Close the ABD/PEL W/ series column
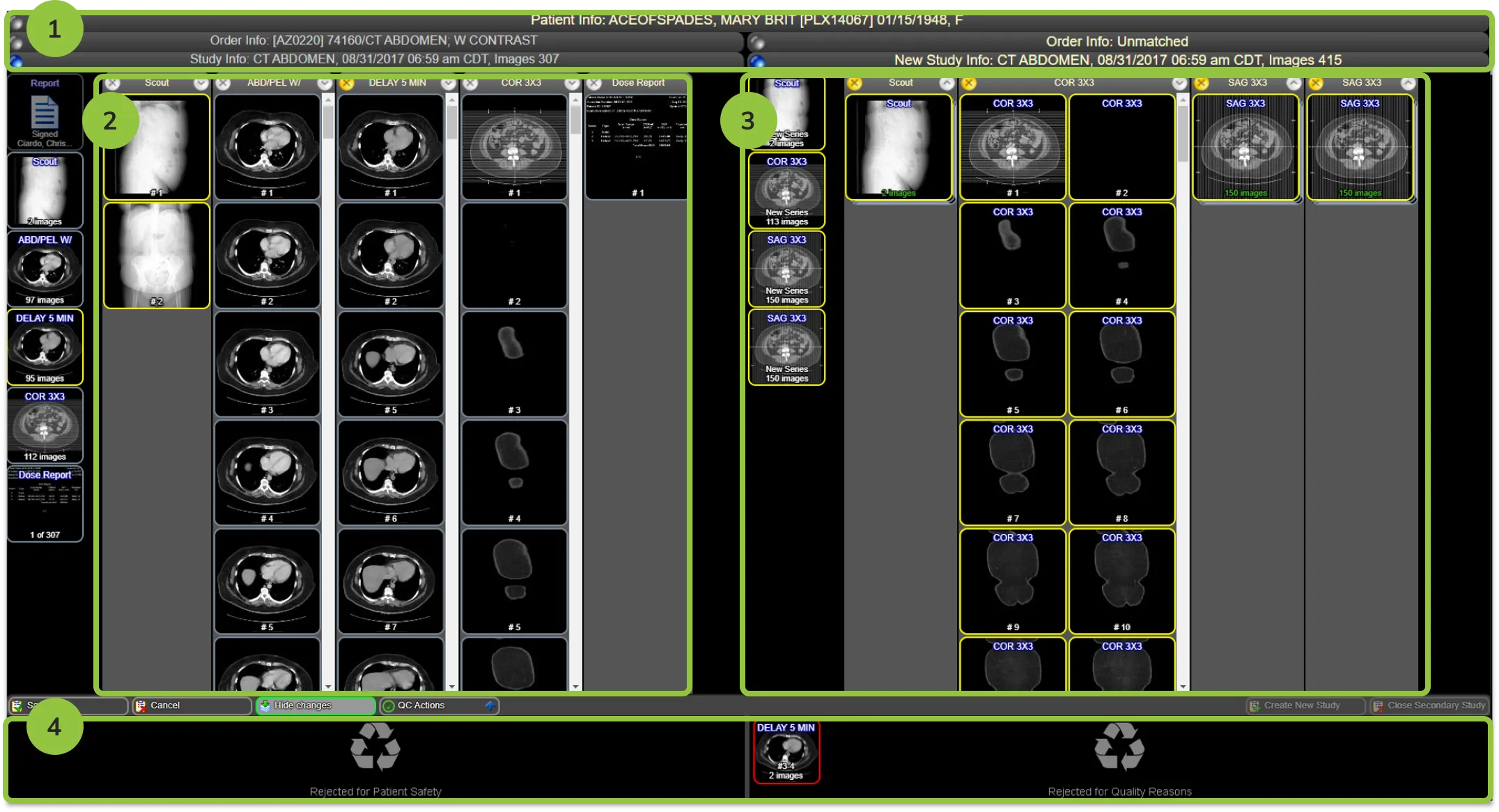 (223, 84)
